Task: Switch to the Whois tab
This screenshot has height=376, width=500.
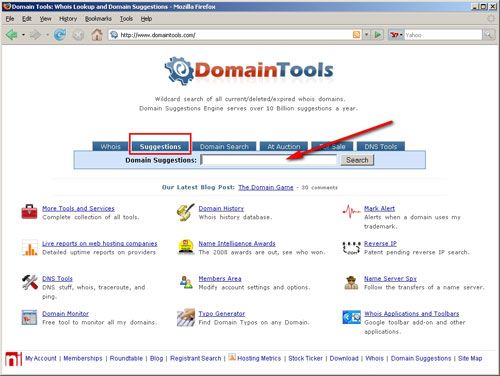Action: (x=110, y=146)
